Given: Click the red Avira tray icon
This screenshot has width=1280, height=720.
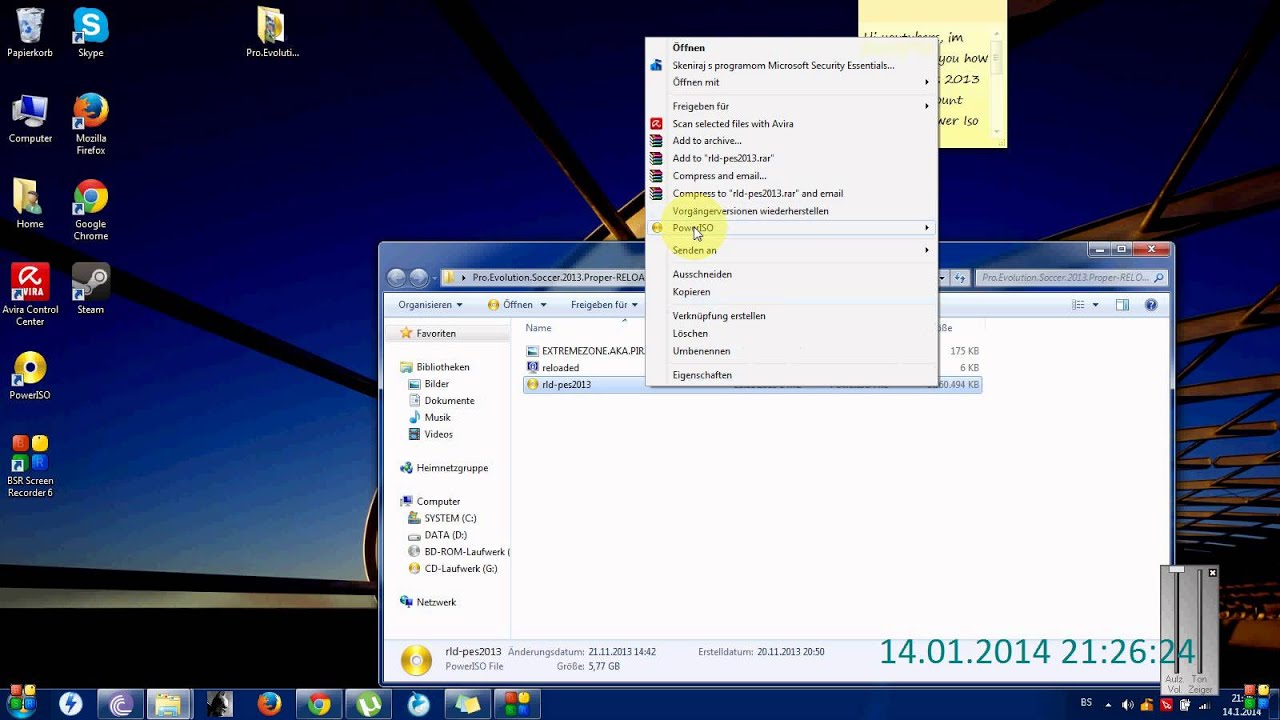Looking at the screenshot, I should 1166,704.
